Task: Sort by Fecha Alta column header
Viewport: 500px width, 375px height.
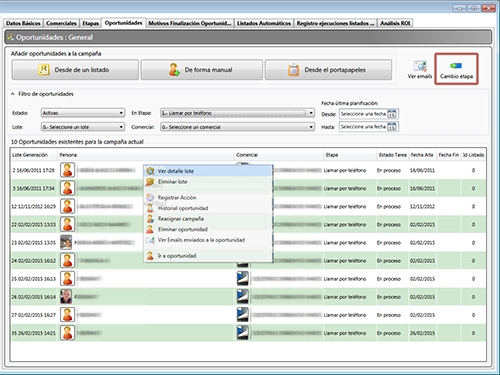Action: (x=422, y=155)
